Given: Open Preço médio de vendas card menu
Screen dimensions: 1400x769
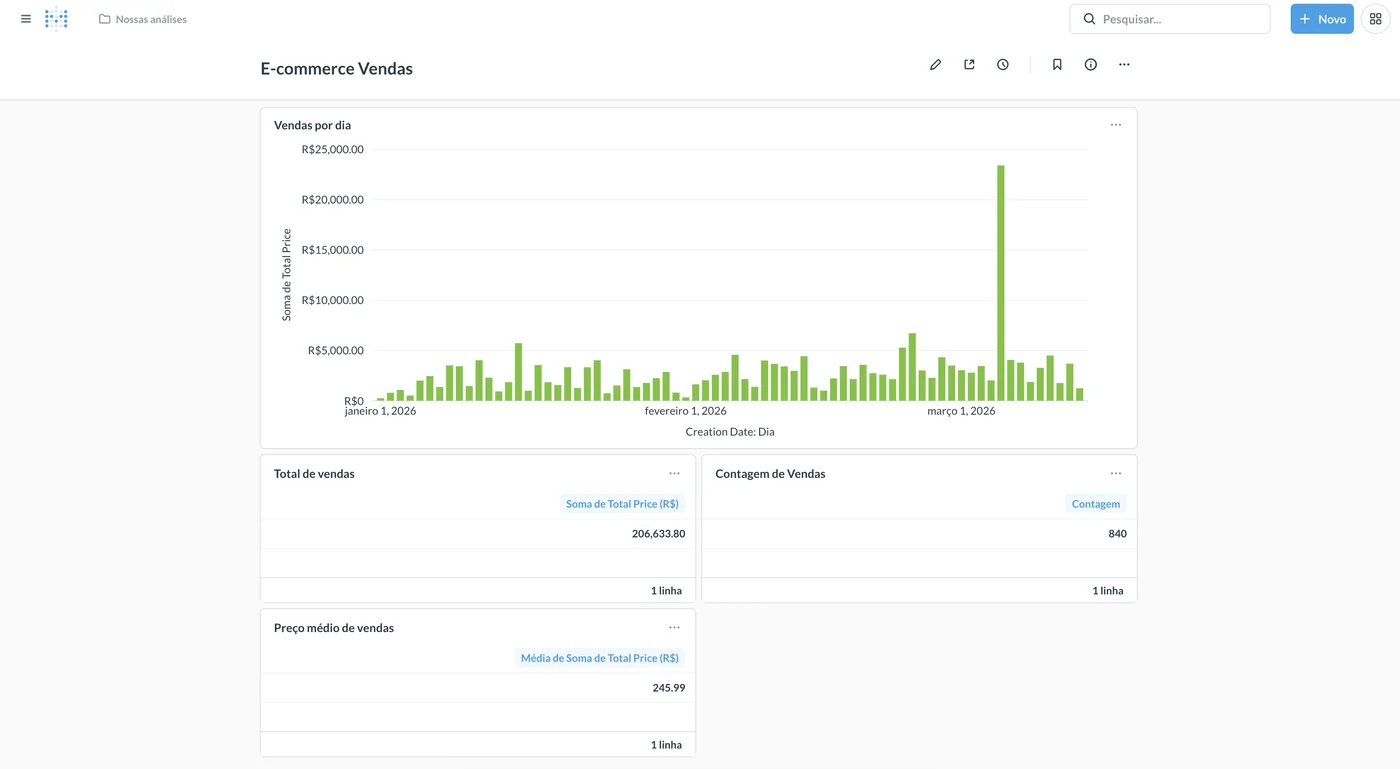Looking at the screenshot, I should tap(674, 628).
